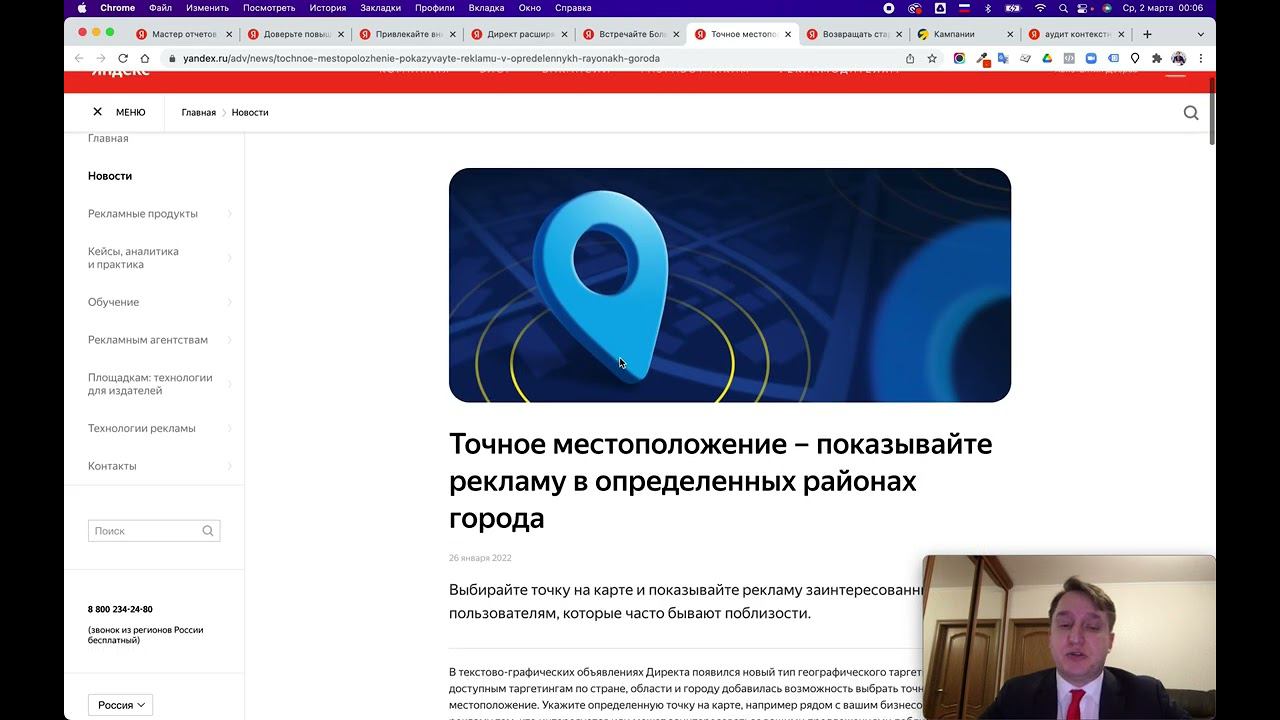The height and width of the screenshot is (720, 1280).
Task: Expand 'Площадкам: технологии для издателей' arrow
Action: (x=229, y=384)
